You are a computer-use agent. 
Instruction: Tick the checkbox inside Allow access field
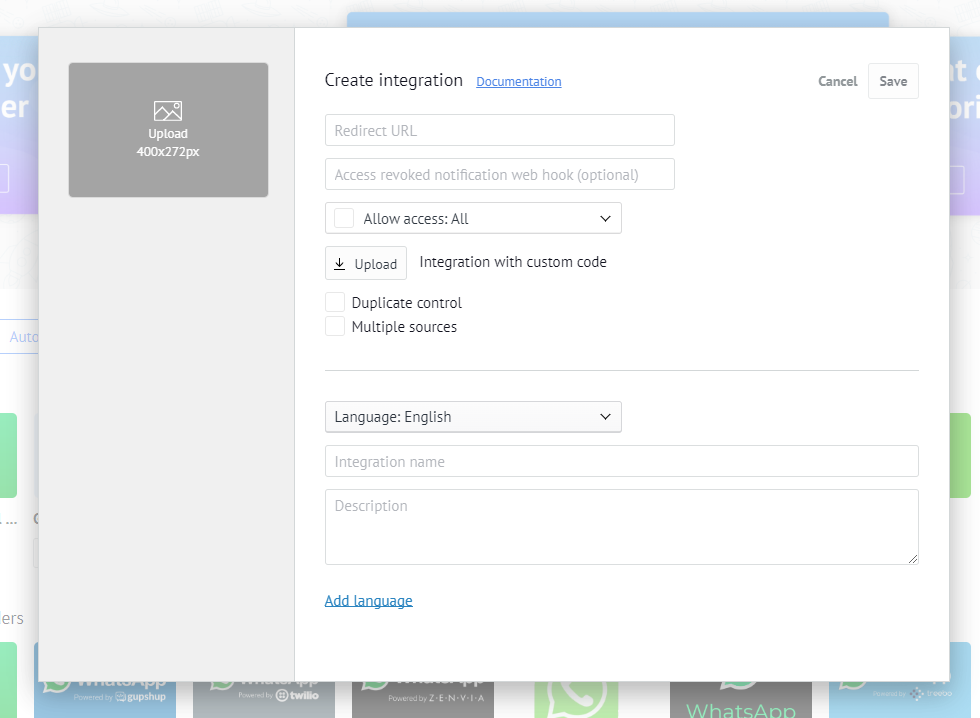point(344,218)
